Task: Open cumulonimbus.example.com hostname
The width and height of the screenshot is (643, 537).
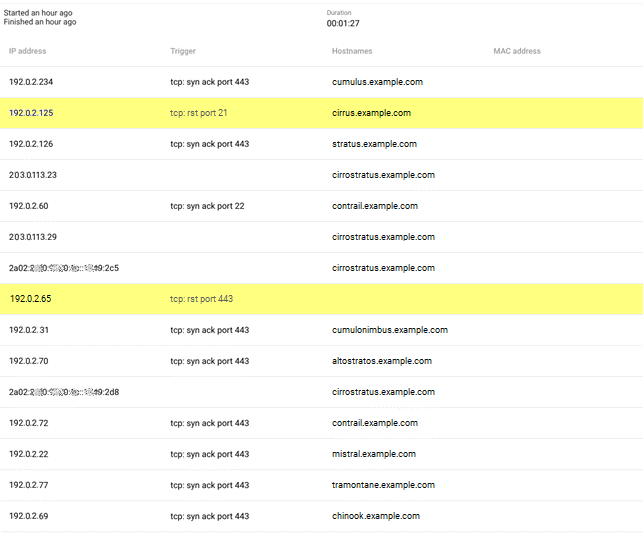Action: pyautogui.click(x=389, y=330)
